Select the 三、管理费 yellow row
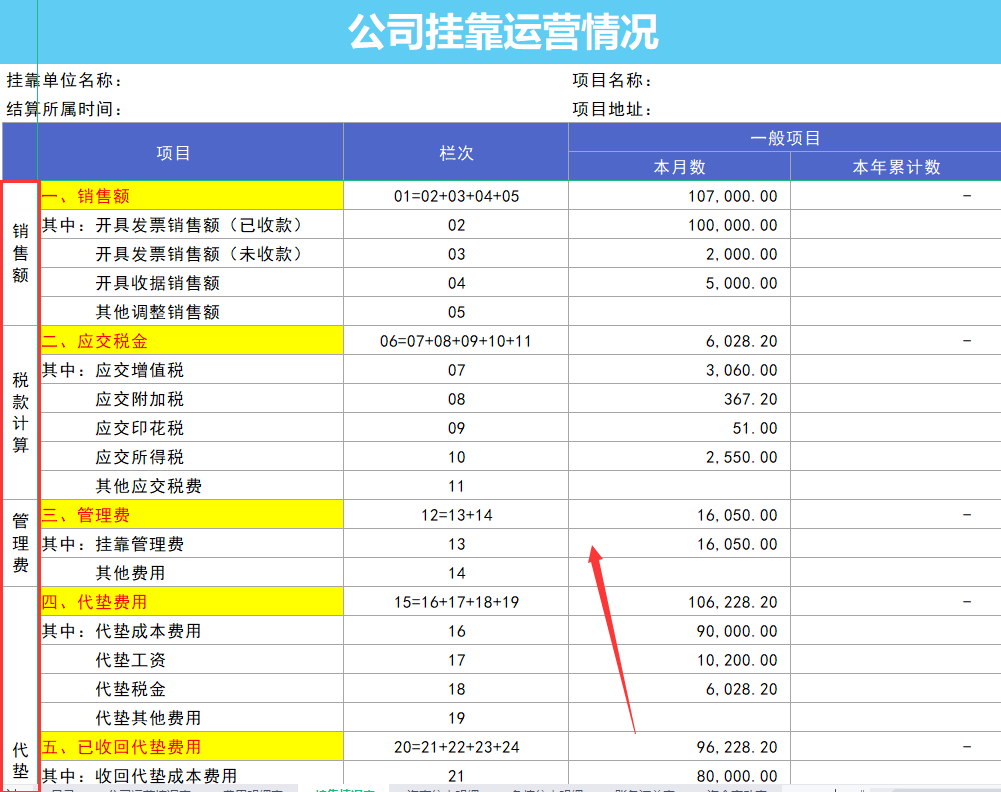Screen dimensions: 1001x792 click(190, 514)
